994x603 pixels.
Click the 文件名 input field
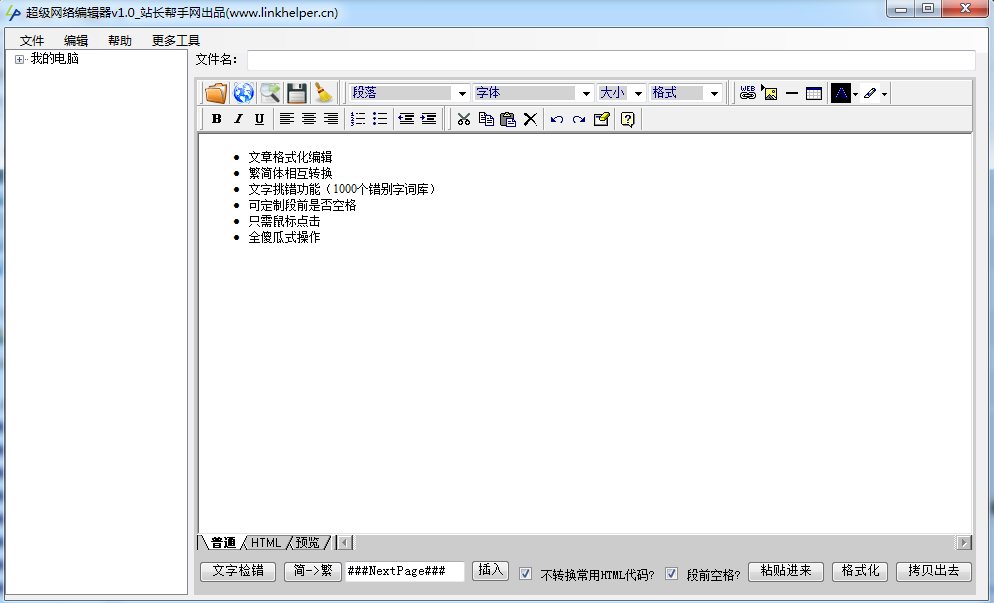coord(611,60)
